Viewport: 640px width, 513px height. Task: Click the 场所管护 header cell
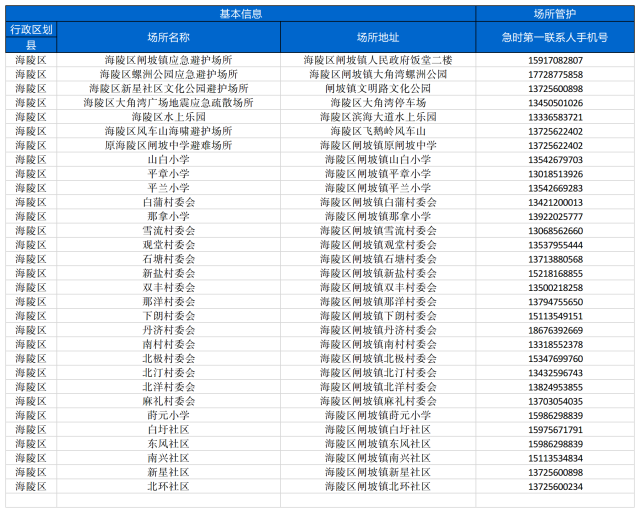point(555,13)
